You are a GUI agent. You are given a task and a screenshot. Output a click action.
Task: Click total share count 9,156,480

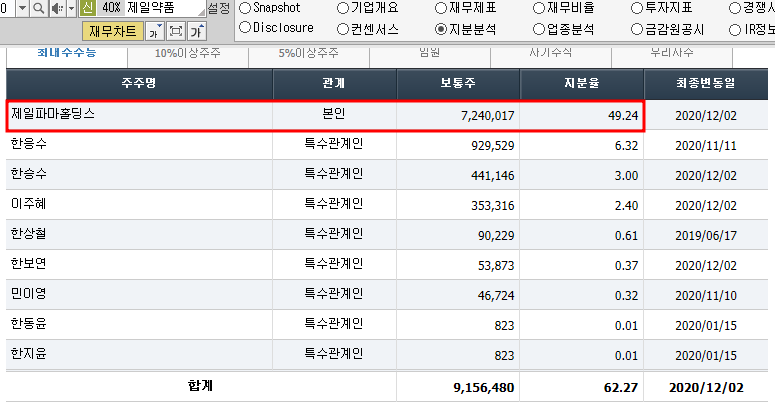coord(484,388)
